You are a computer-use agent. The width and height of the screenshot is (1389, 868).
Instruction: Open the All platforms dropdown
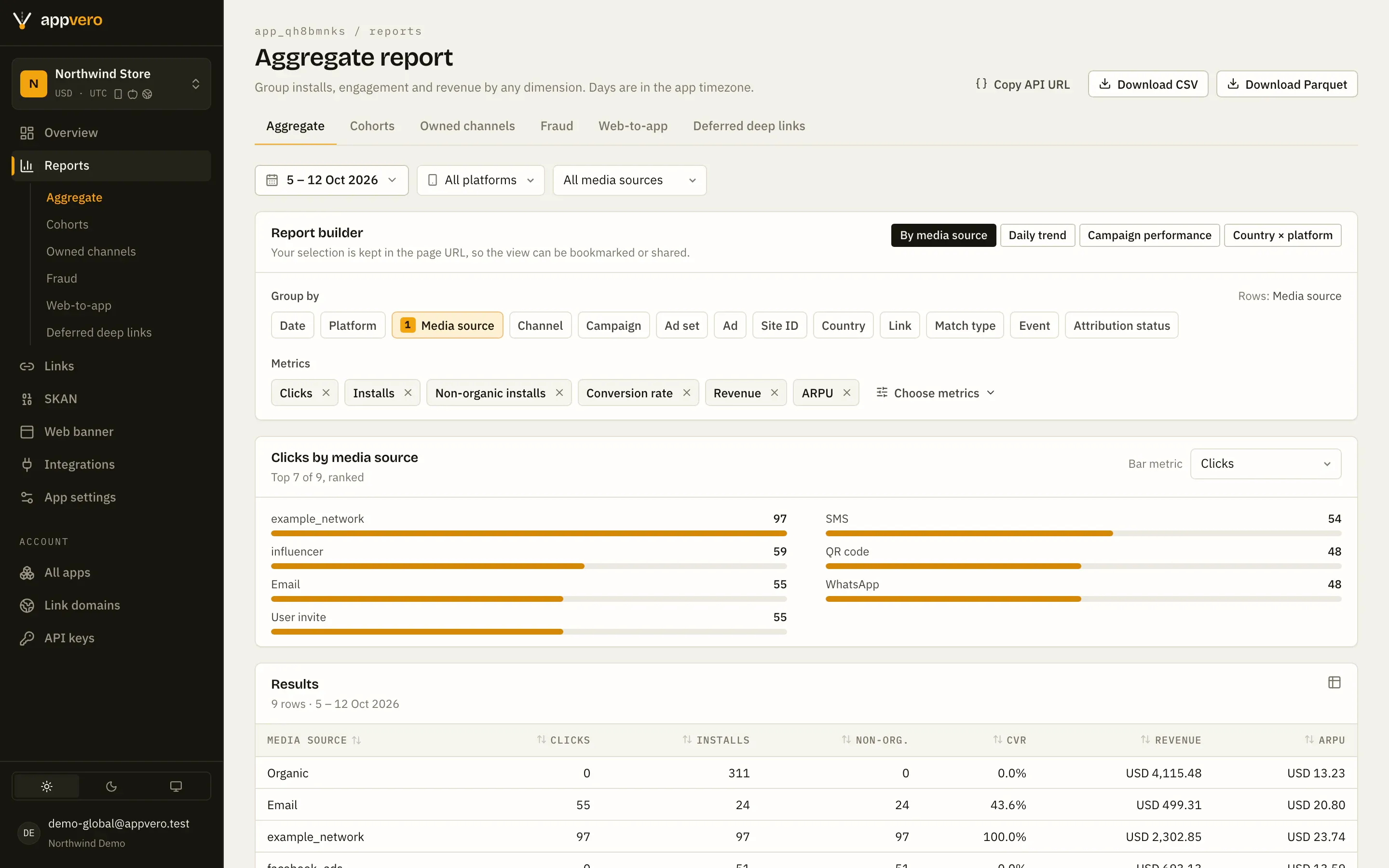(480, 180)
